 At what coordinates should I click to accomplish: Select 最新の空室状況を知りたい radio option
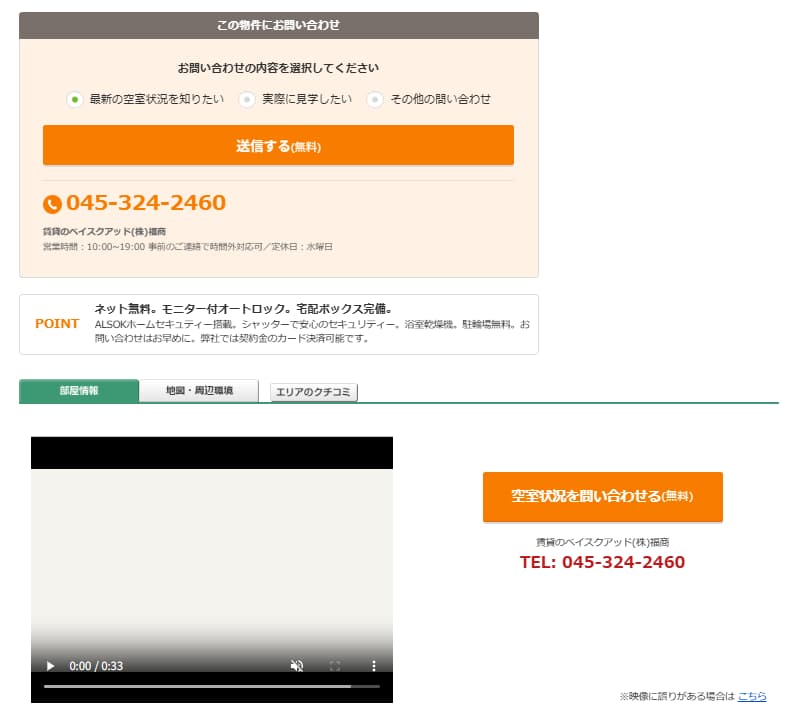(x=74, y=99)
